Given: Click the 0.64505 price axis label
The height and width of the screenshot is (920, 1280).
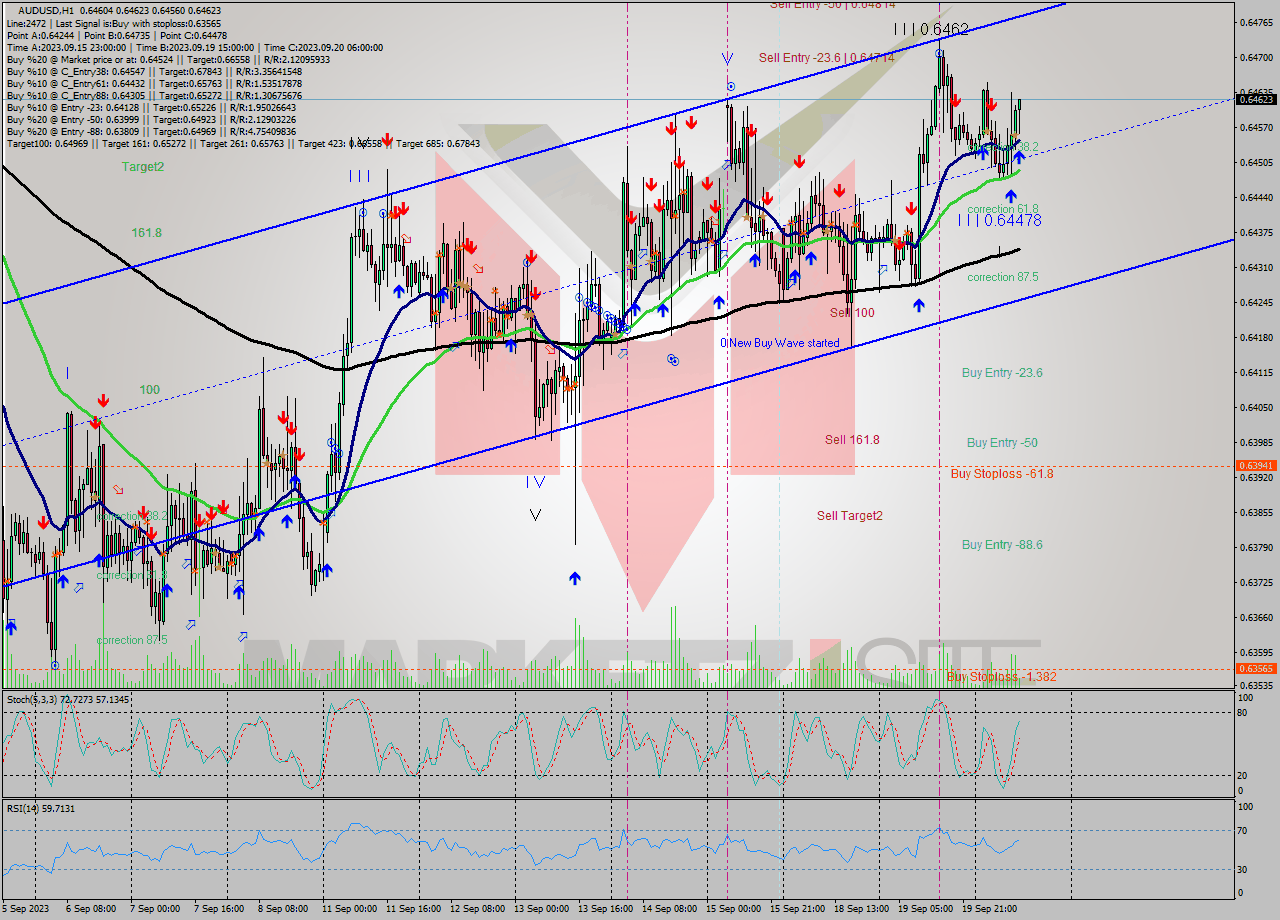Looking at the screenshot, I should pyautogui.click(x=1257, y=163).
